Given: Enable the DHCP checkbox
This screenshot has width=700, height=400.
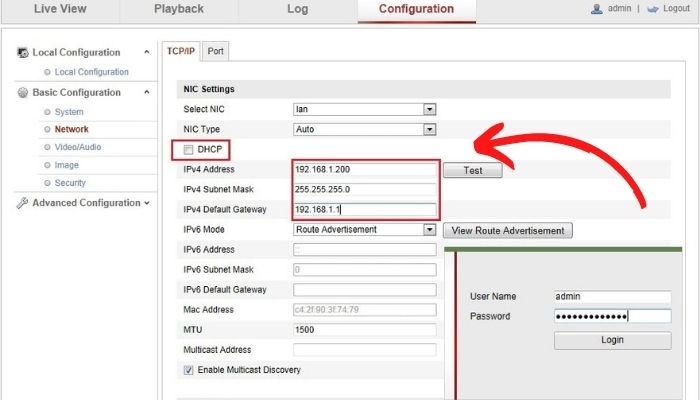Looking at the screenshot, I should [x=188, y=150].
